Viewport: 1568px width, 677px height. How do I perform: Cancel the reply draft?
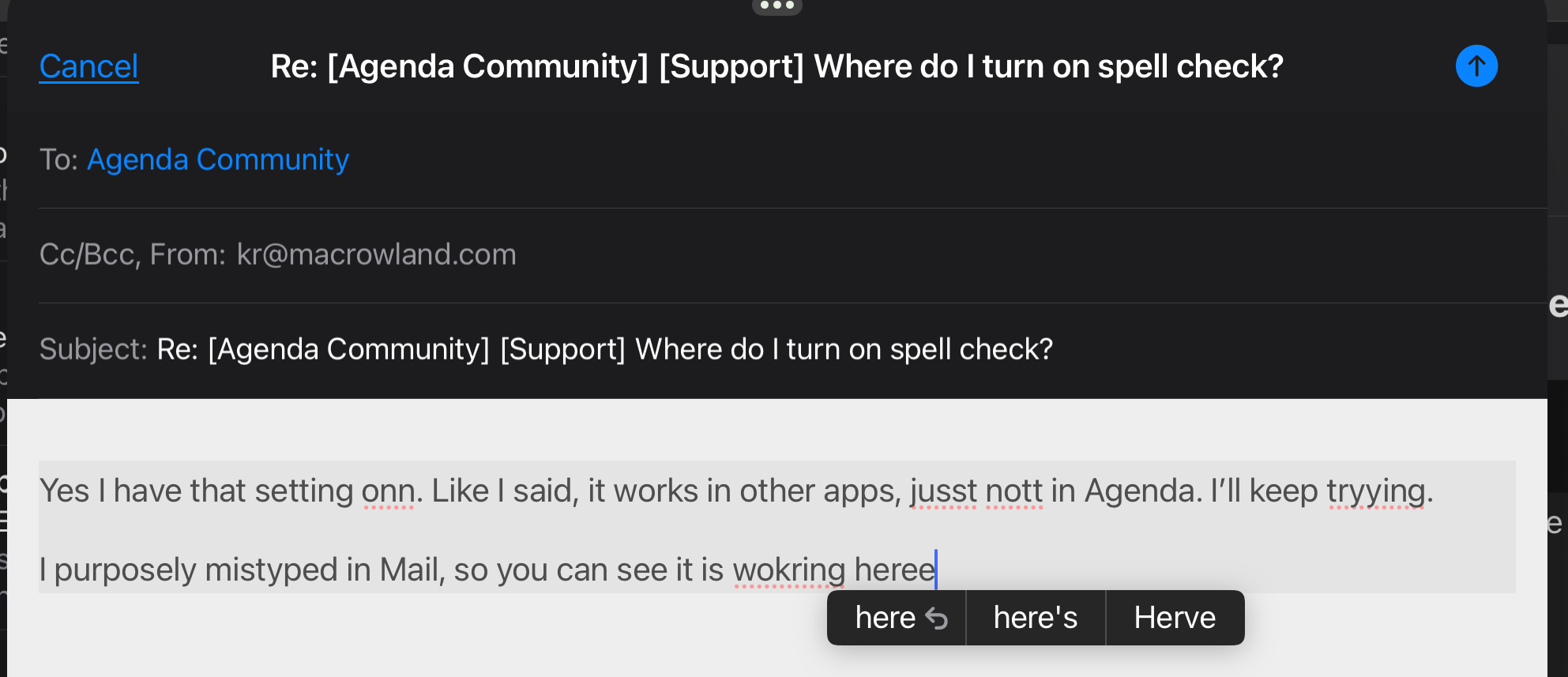point(88,66)
